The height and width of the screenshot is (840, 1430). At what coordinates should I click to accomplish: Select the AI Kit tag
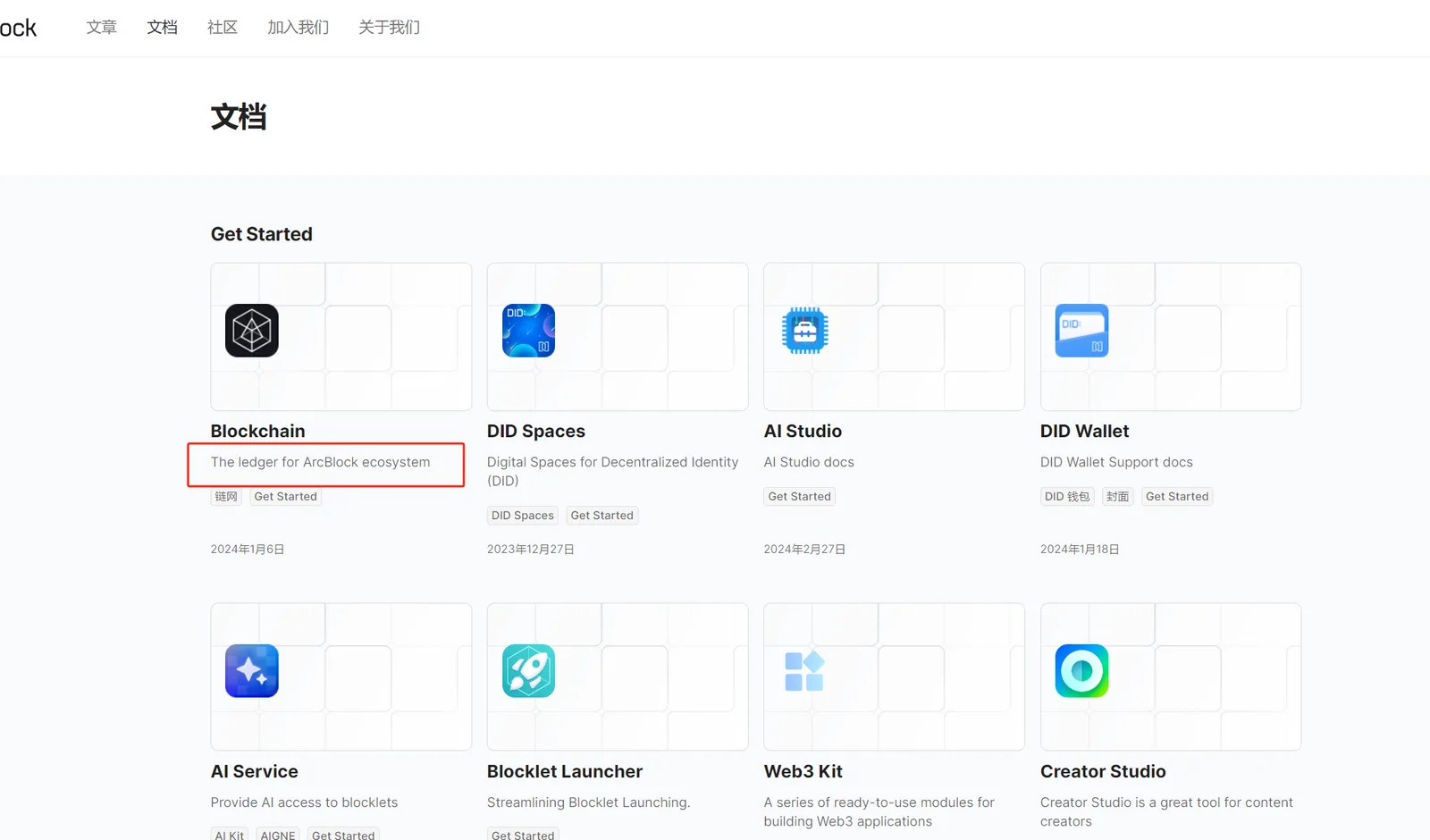tap(230, 835)
